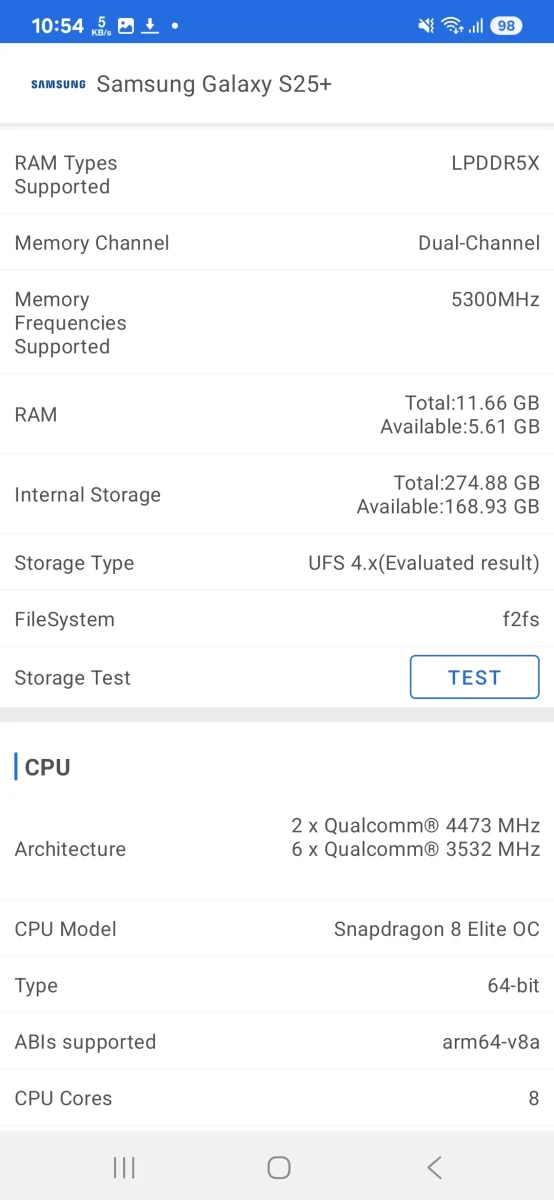Tap the Storage Type UFS 4.x value
Viewport: 554px width, 1200px height.
[424, 563]
